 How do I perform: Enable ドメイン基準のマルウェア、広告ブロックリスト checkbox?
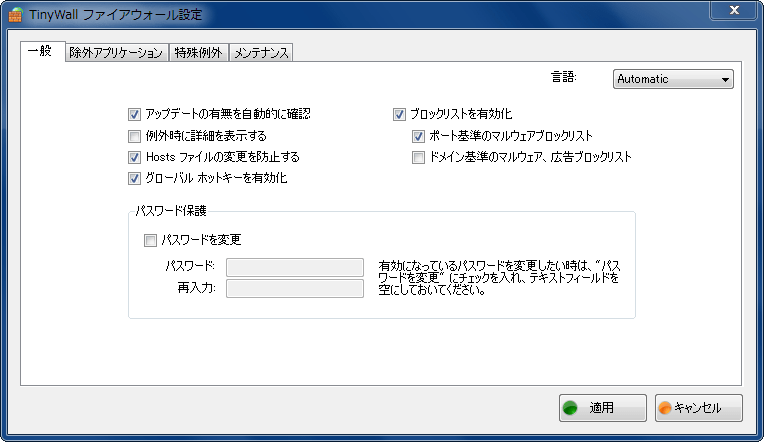[x=418, y=157]
